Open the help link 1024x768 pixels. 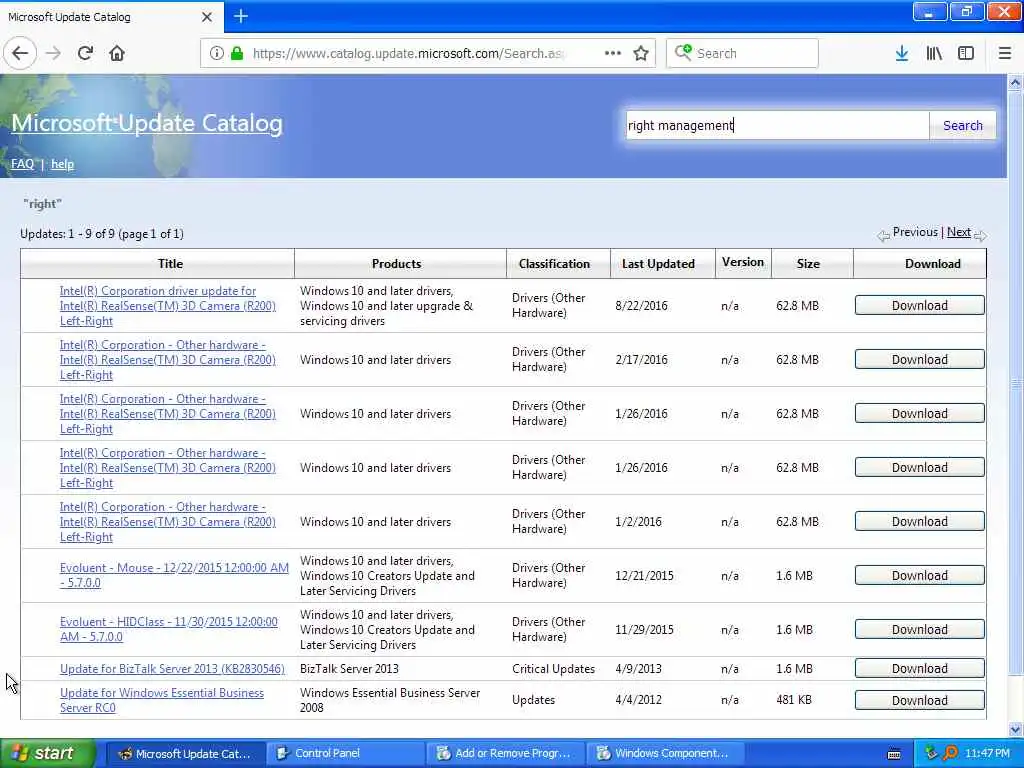(x=62, y=164)
